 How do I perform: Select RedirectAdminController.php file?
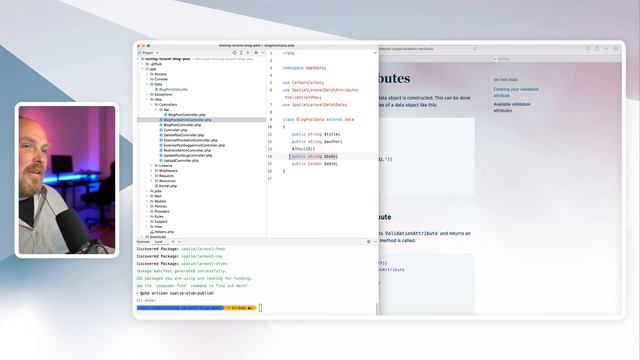point(185,151)
